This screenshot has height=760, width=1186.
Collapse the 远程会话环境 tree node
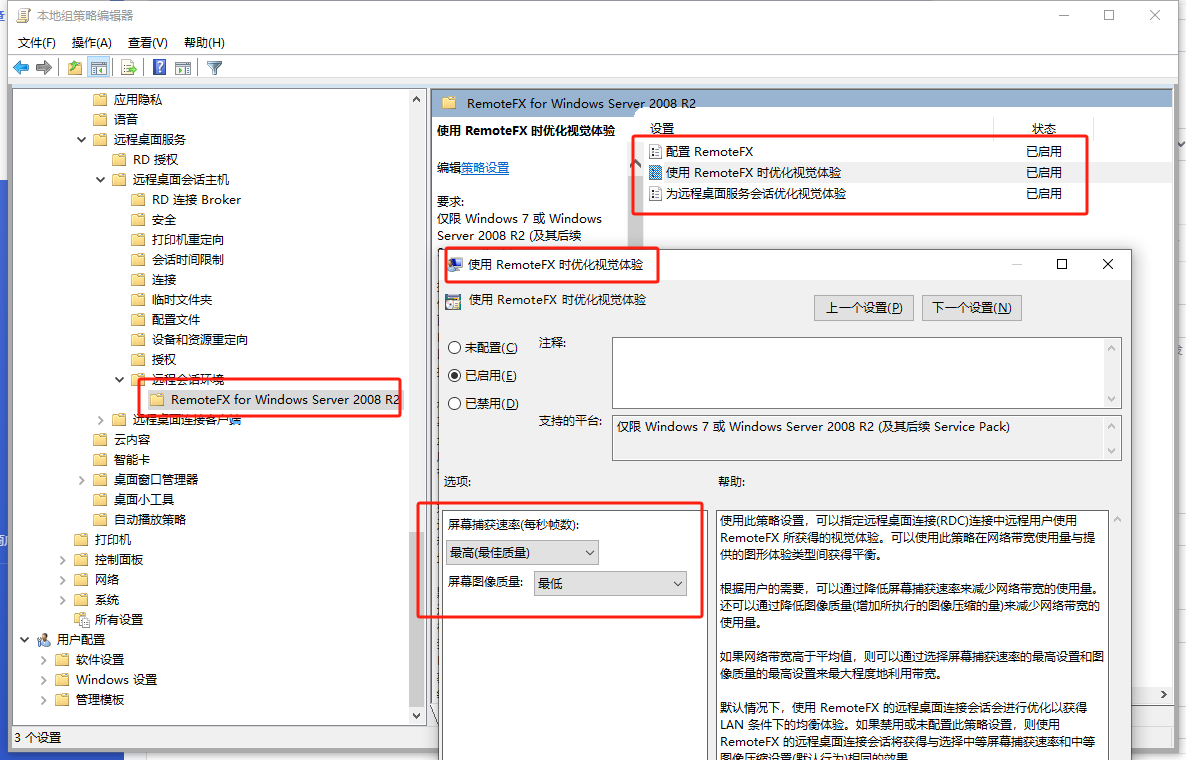[x=119, y=380]
